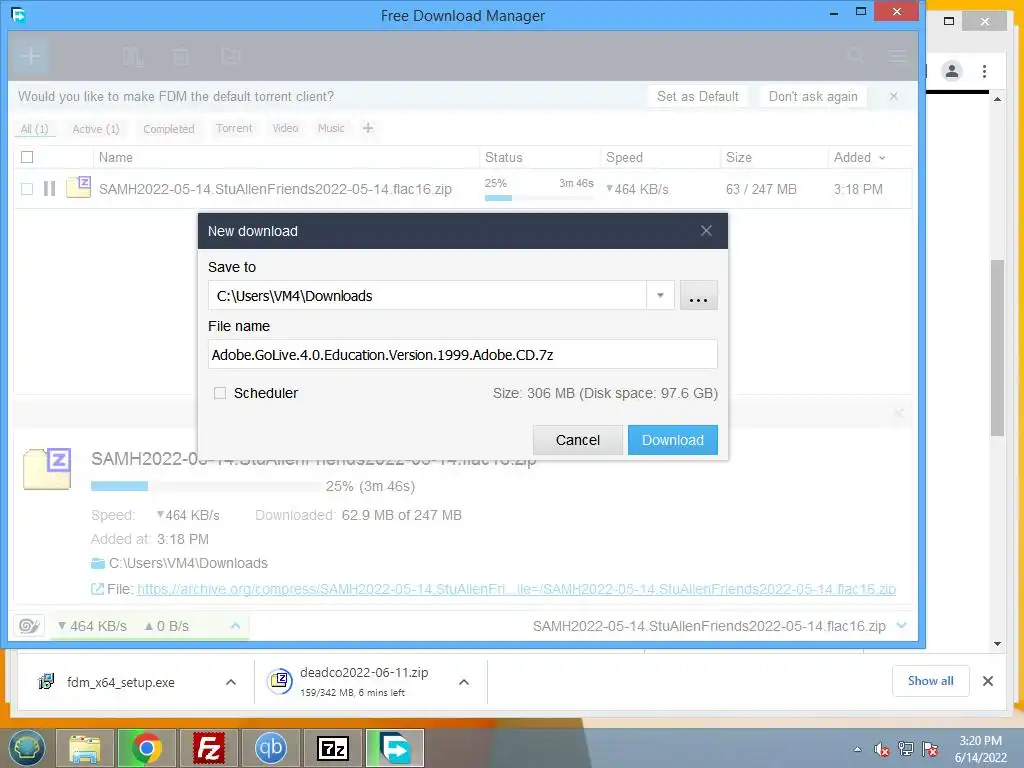The width and height of the screenshot is (1024, 768).
Task: Click the Action Center flag tray icon
Action: pos(930,749)
